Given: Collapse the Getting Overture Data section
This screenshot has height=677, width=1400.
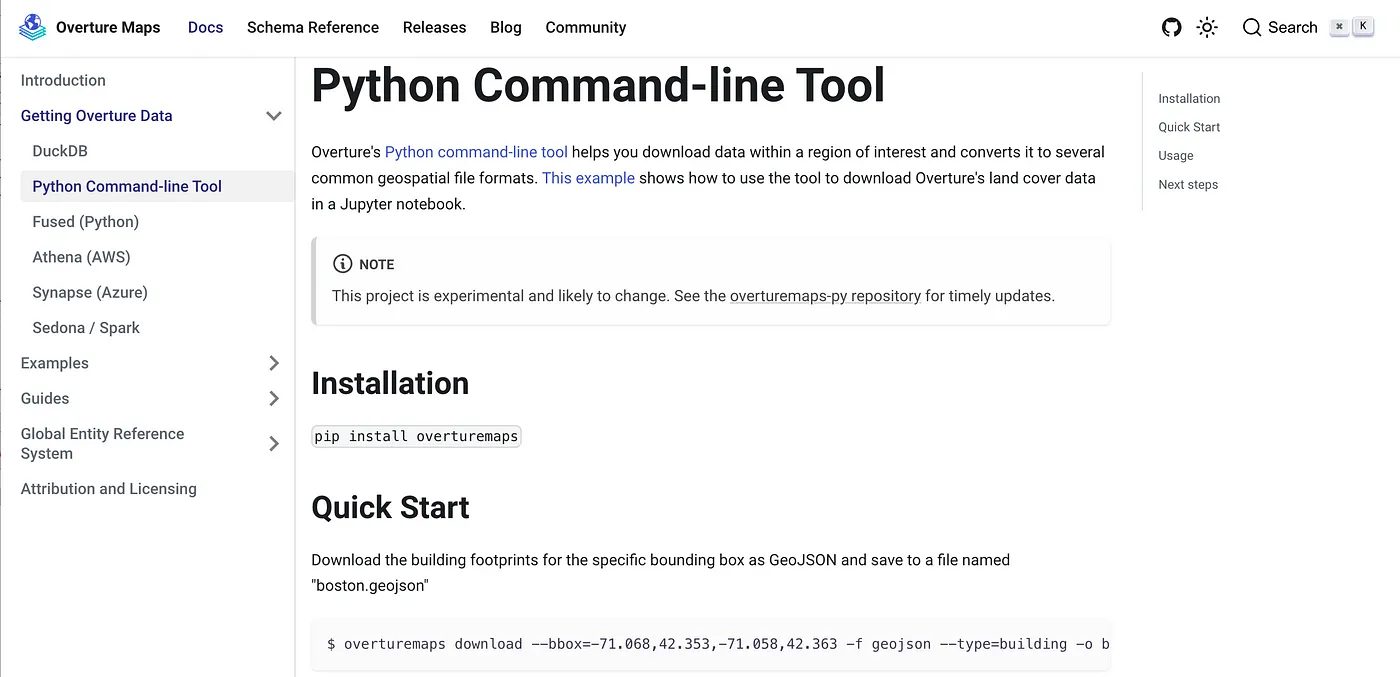Looking at the screenshot, I should pos(273,116).
